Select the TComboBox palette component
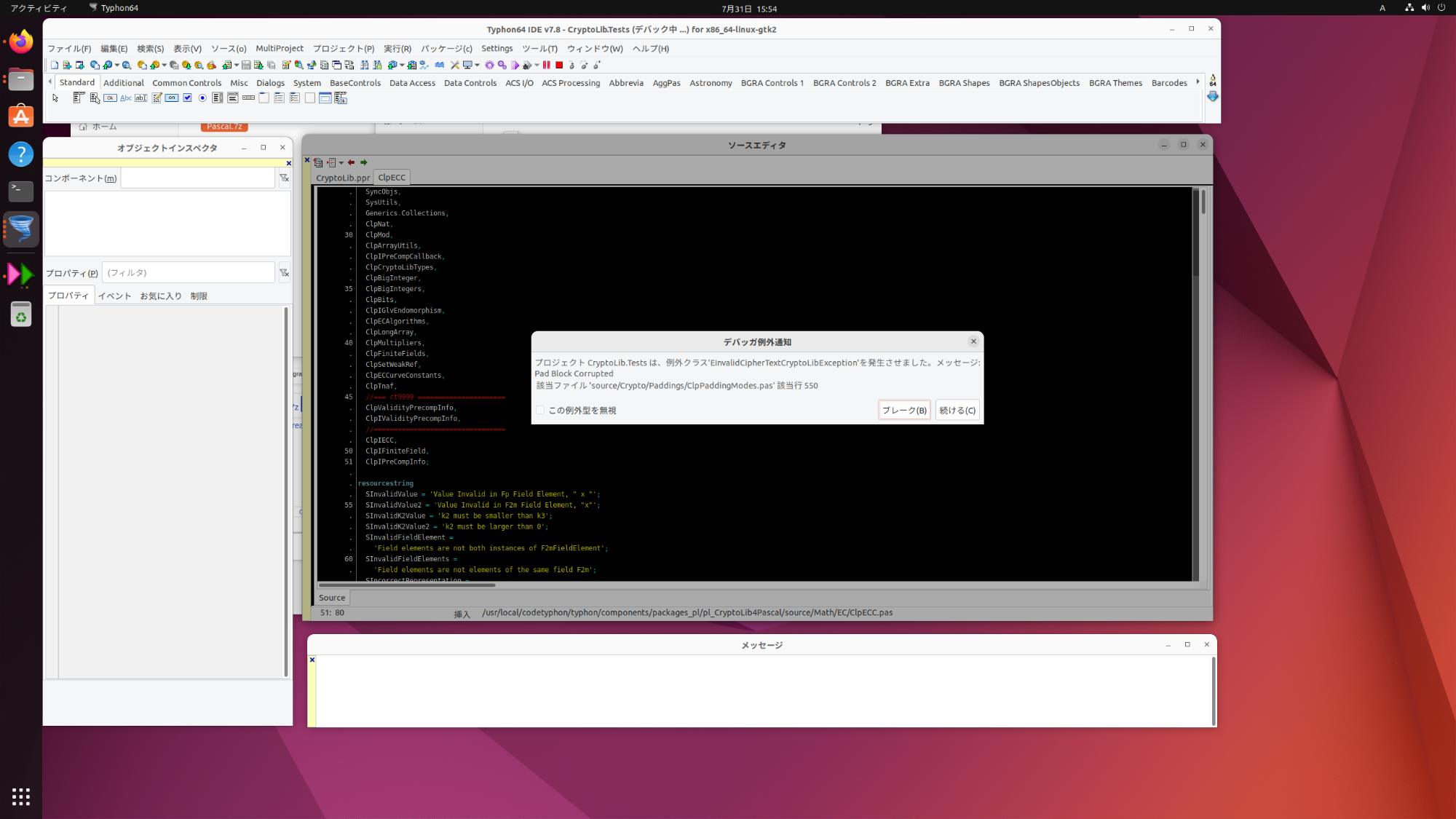Screen dimensions: 1456x819 click(x=232, y=98)
